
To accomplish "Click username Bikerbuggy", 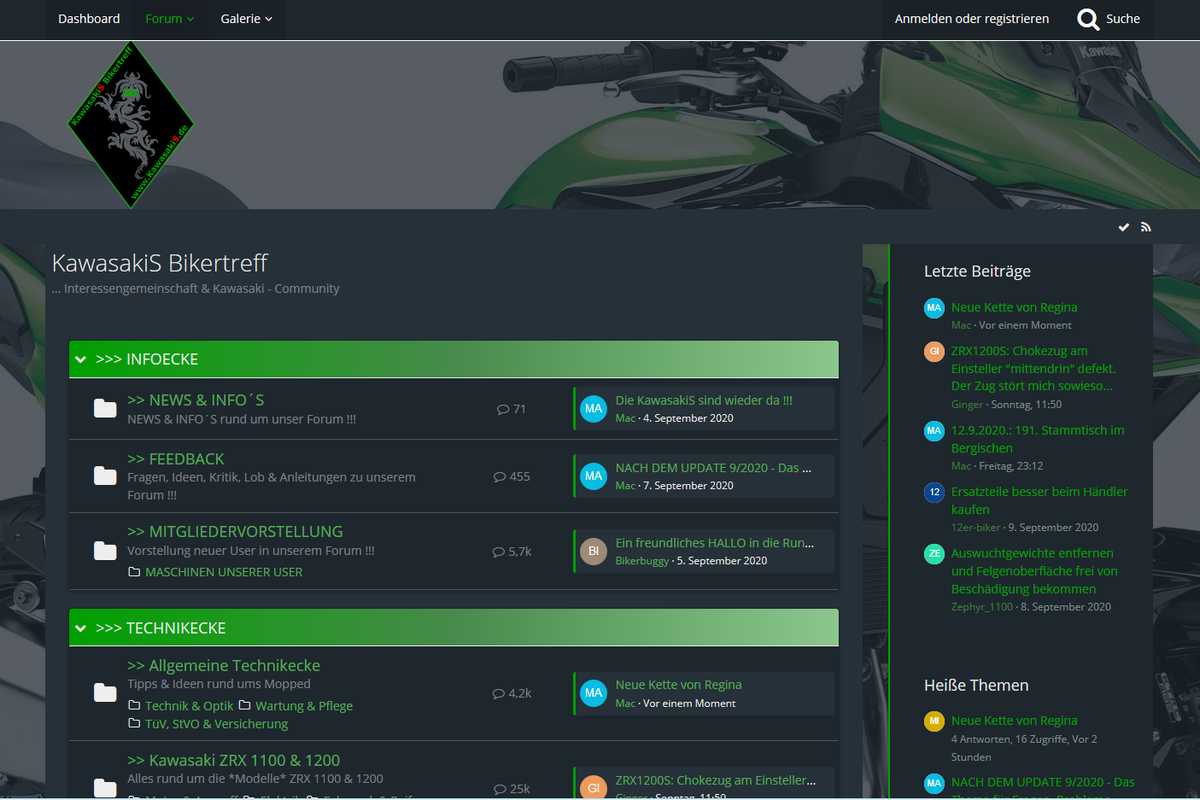I will (x=642, y=561).
